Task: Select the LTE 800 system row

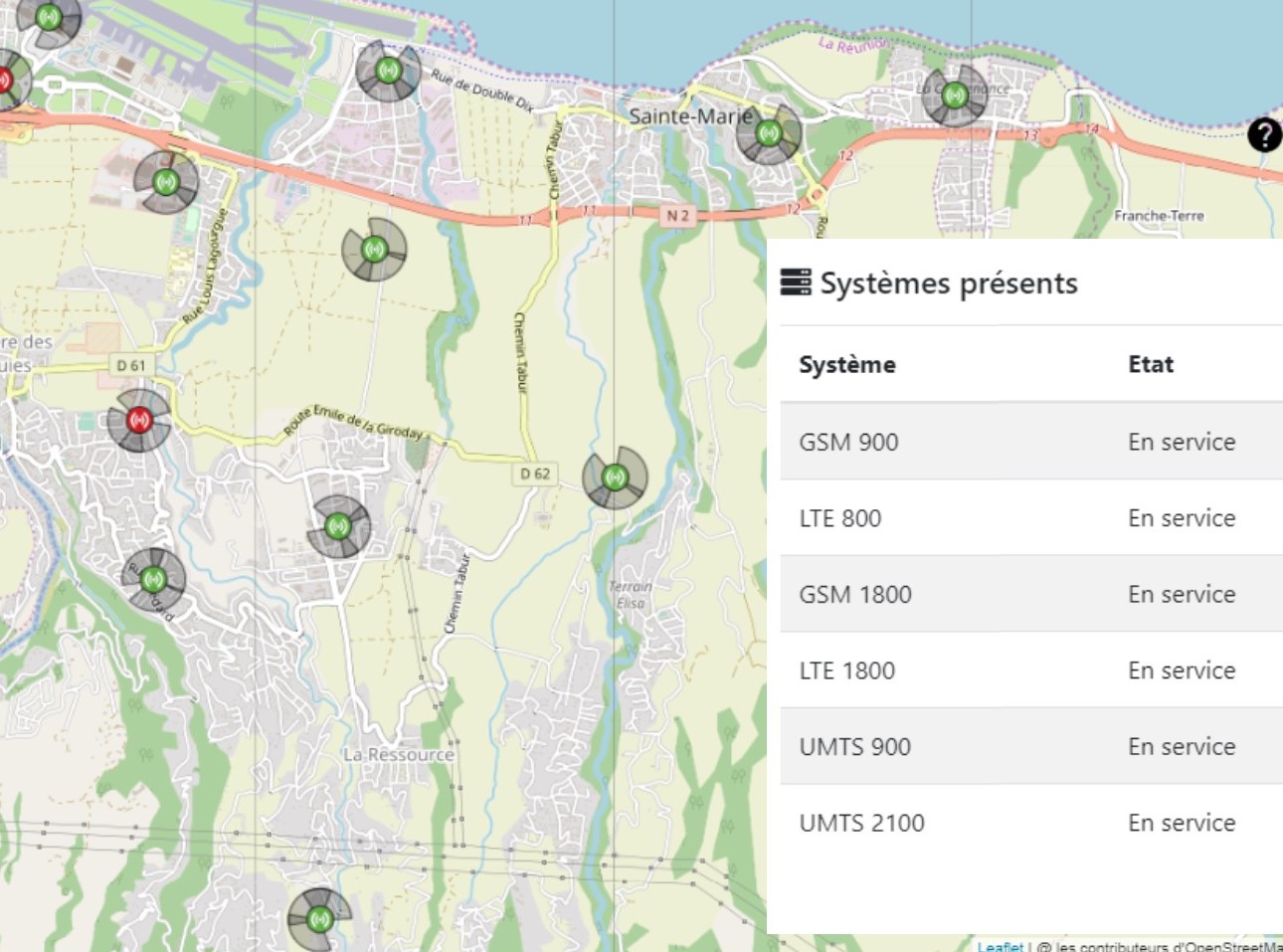Action: click(x=1030, y=518)
